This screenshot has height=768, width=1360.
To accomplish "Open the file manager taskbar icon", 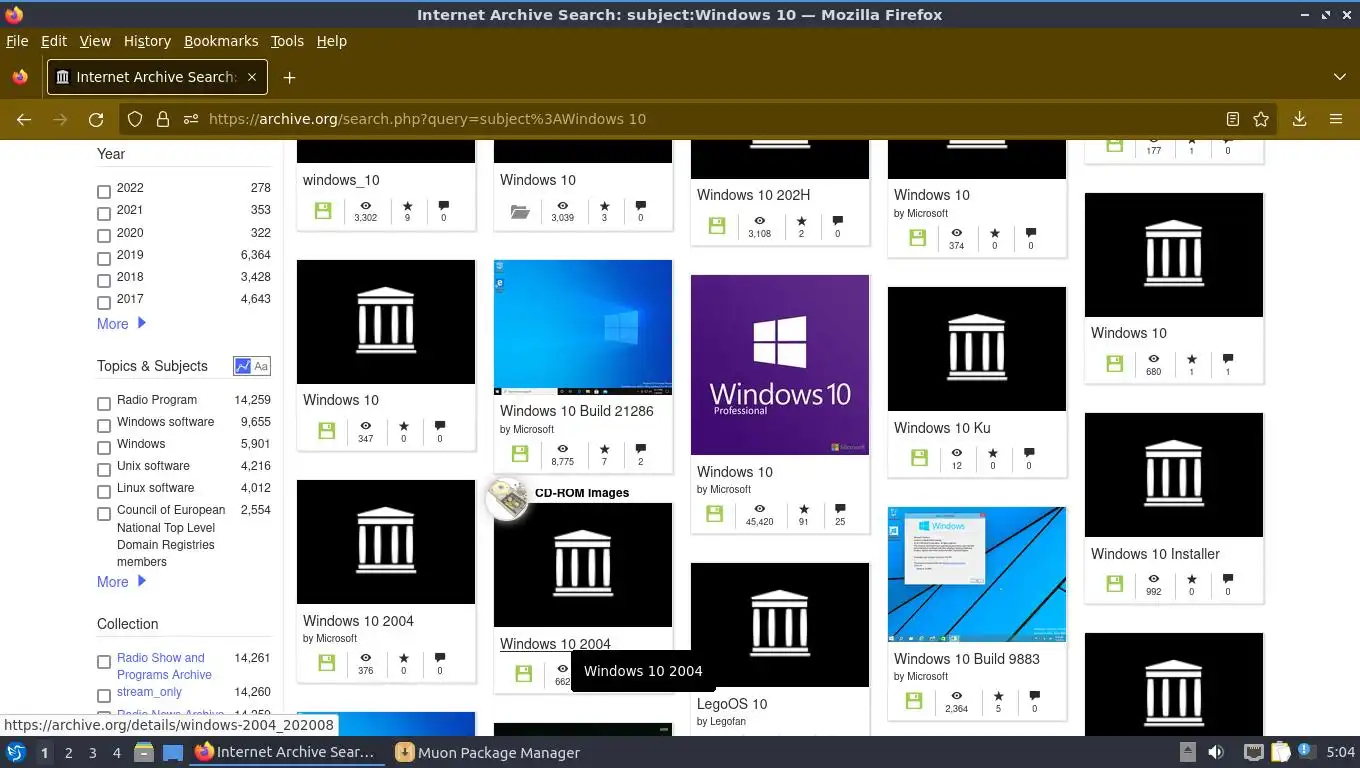I will pyautogui.click(x=143, y=752).
